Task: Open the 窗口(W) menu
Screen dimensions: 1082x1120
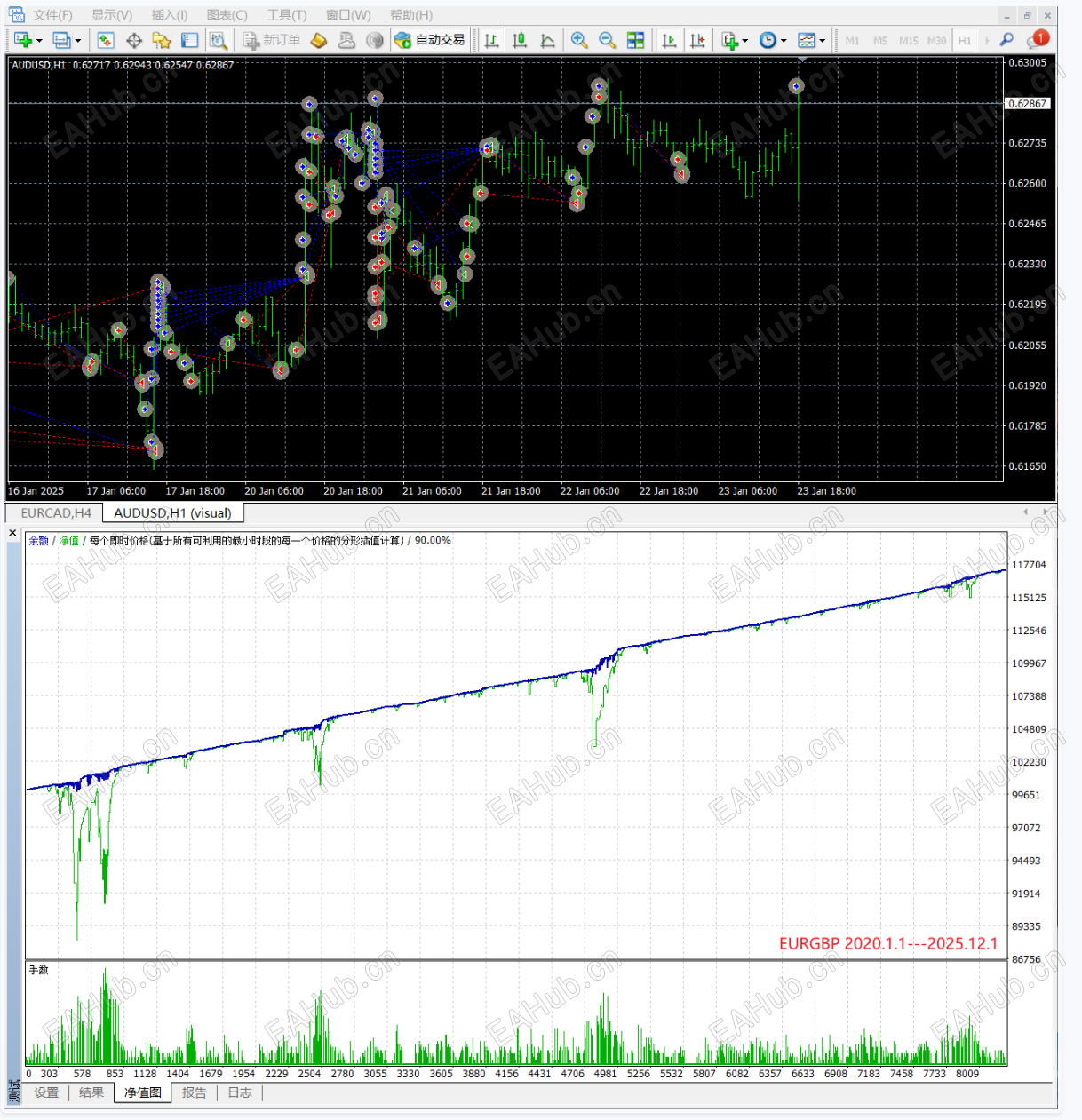Action: click(348, 15)
